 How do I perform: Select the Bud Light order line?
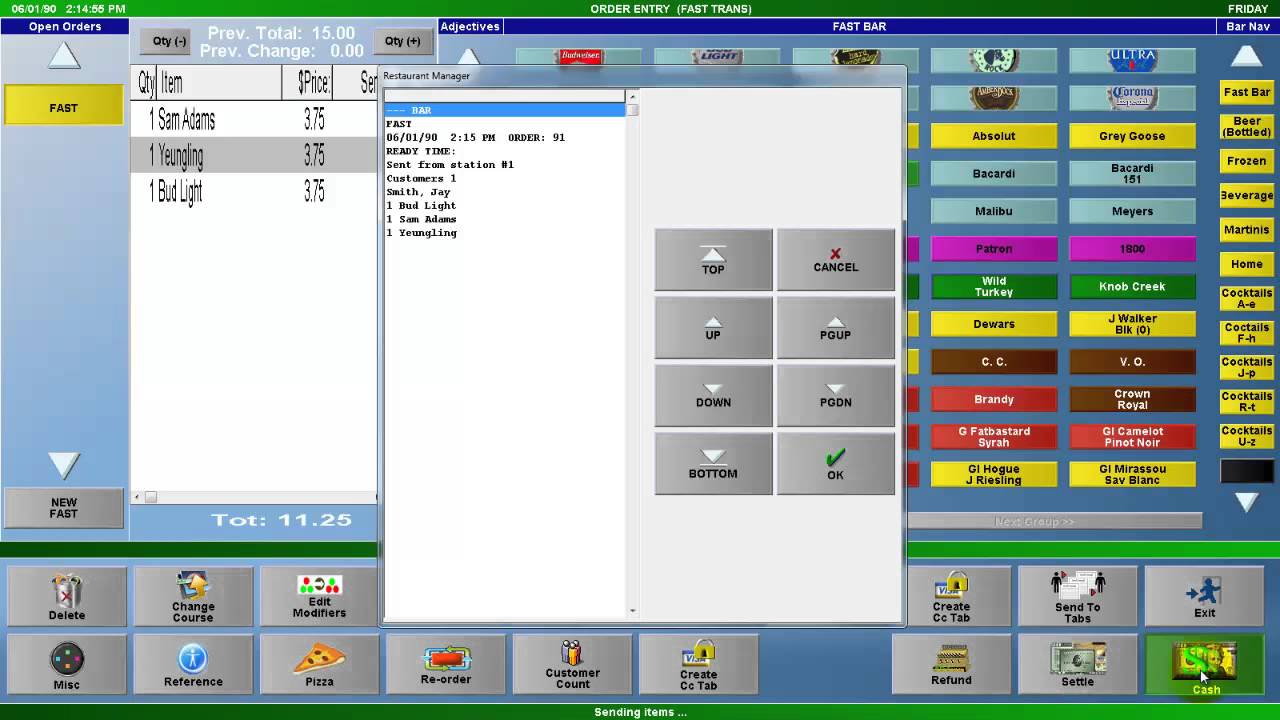point(255,191)
